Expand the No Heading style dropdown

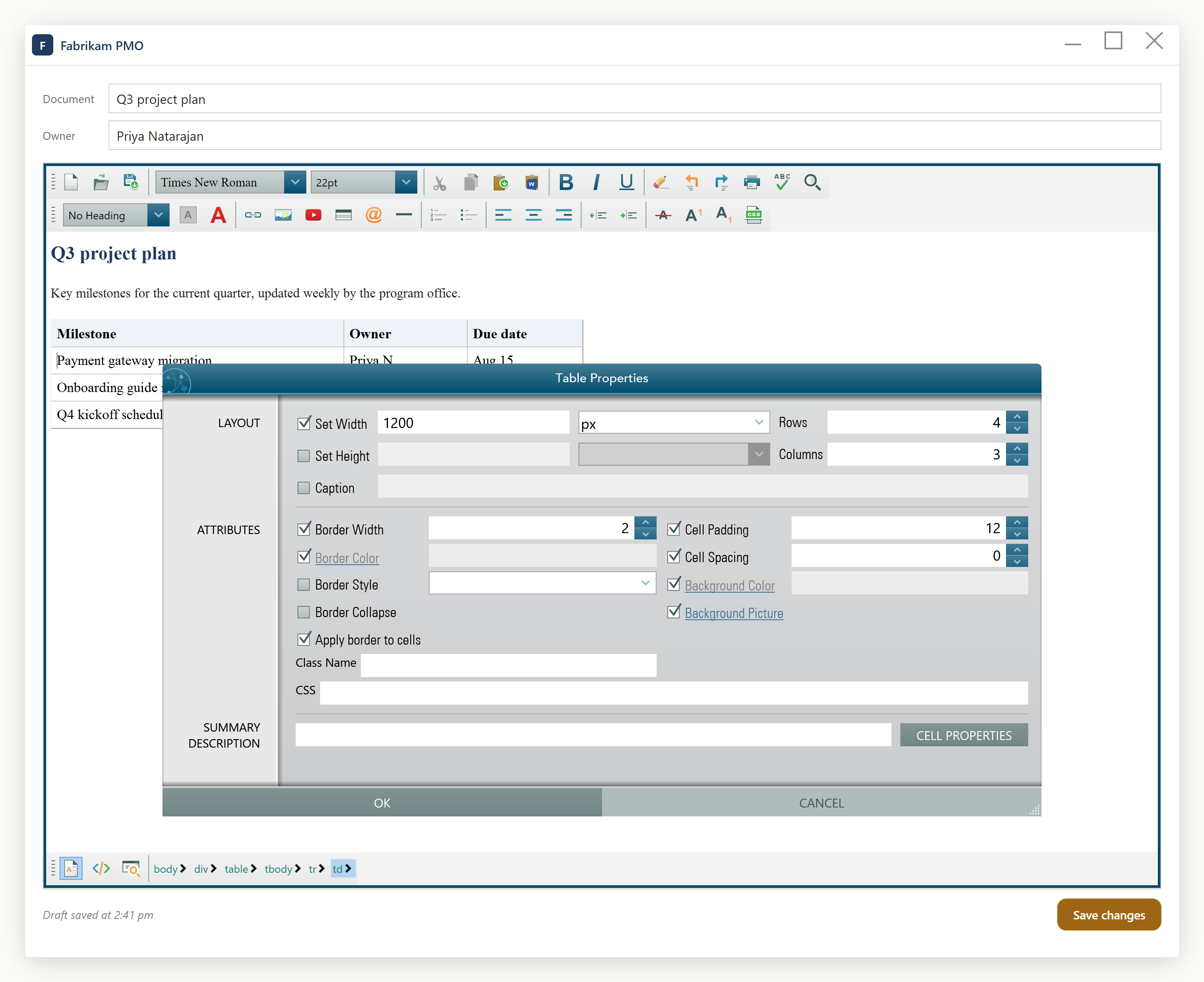(x=158, y=215)
